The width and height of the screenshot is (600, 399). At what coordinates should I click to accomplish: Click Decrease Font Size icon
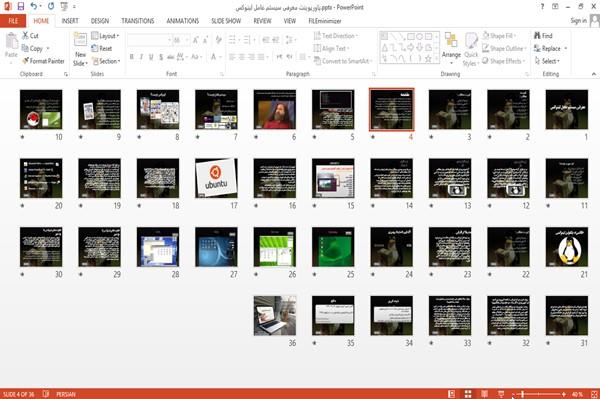pos(205,39)
